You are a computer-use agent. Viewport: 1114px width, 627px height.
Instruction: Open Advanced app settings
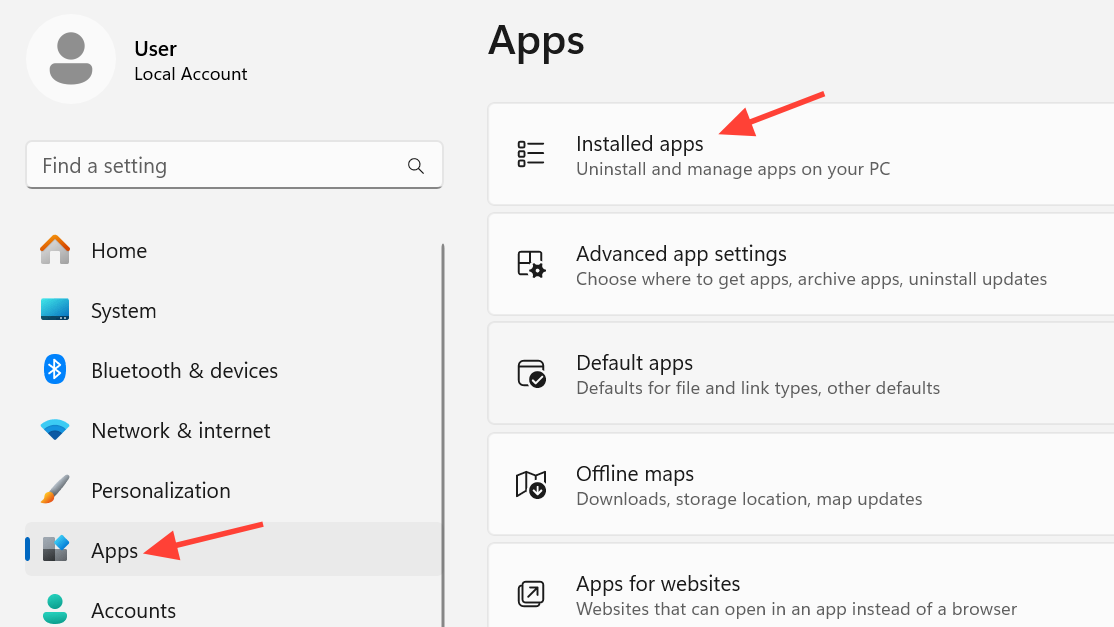pos(801,265)
